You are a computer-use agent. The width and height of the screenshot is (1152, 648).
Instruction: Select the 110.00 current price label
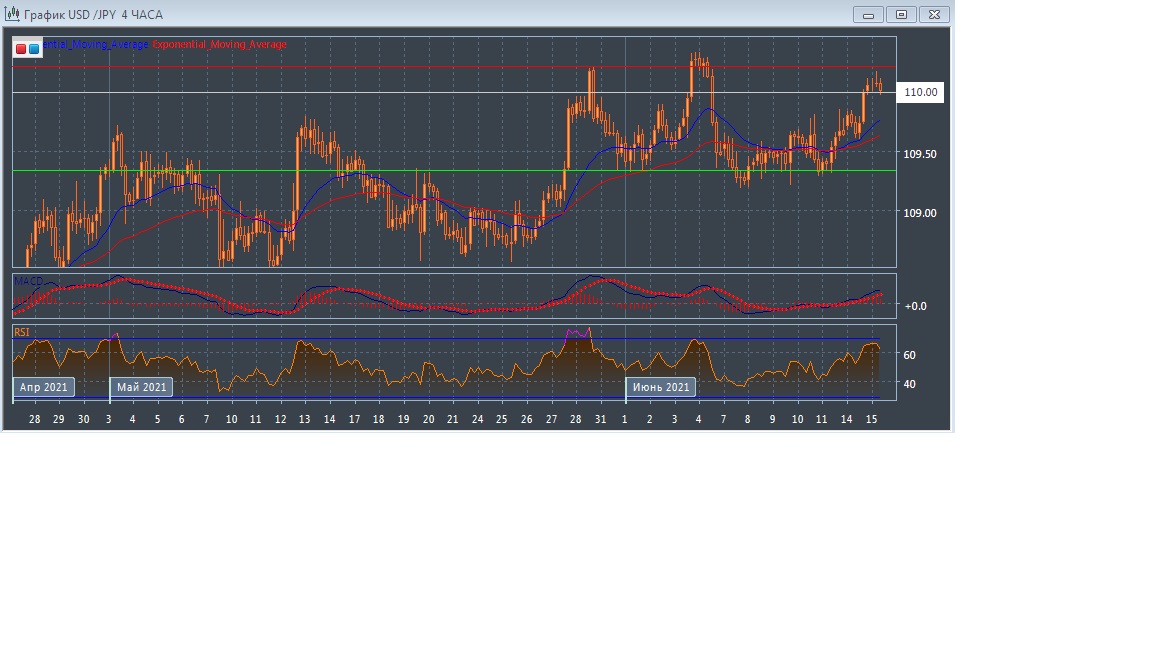pos(920,92)
